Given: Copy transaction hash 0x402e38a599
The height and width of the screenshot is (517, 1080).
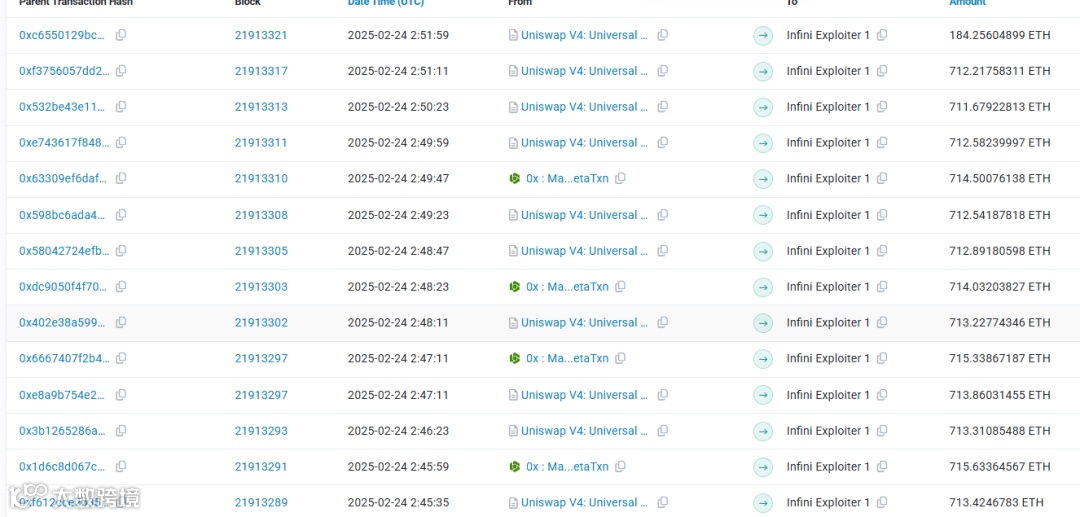Looking at the screenshot, I should click(x=121, y=322).
